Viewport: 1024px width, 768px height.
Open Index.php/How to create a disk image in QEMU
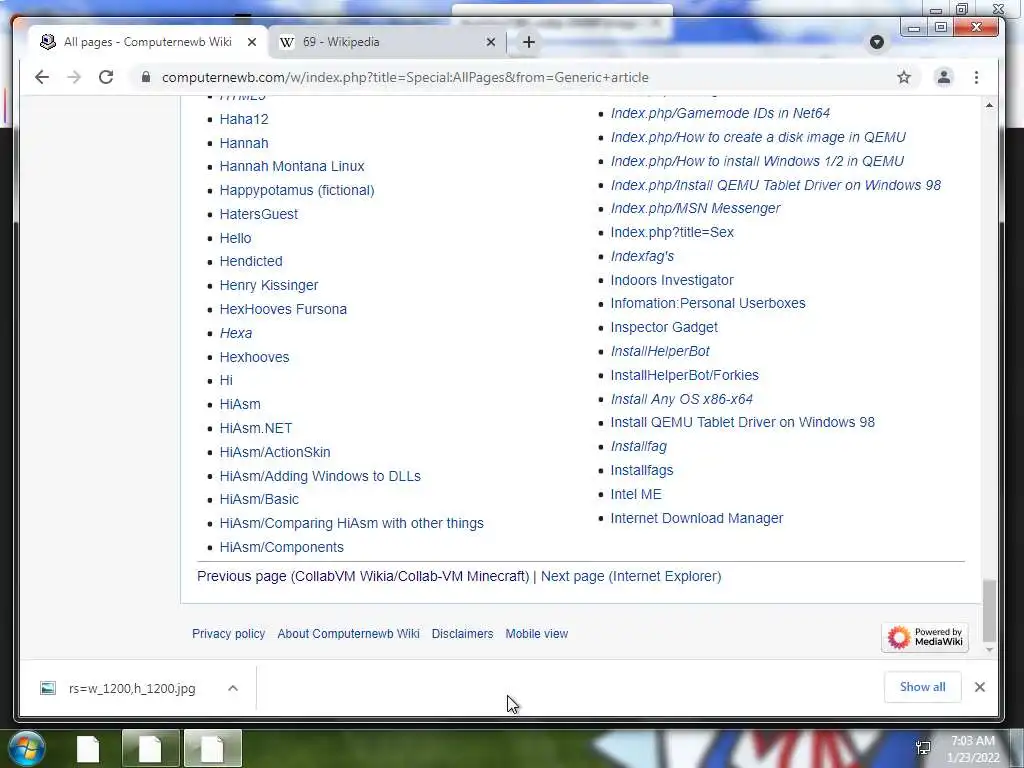coord(758,137)
